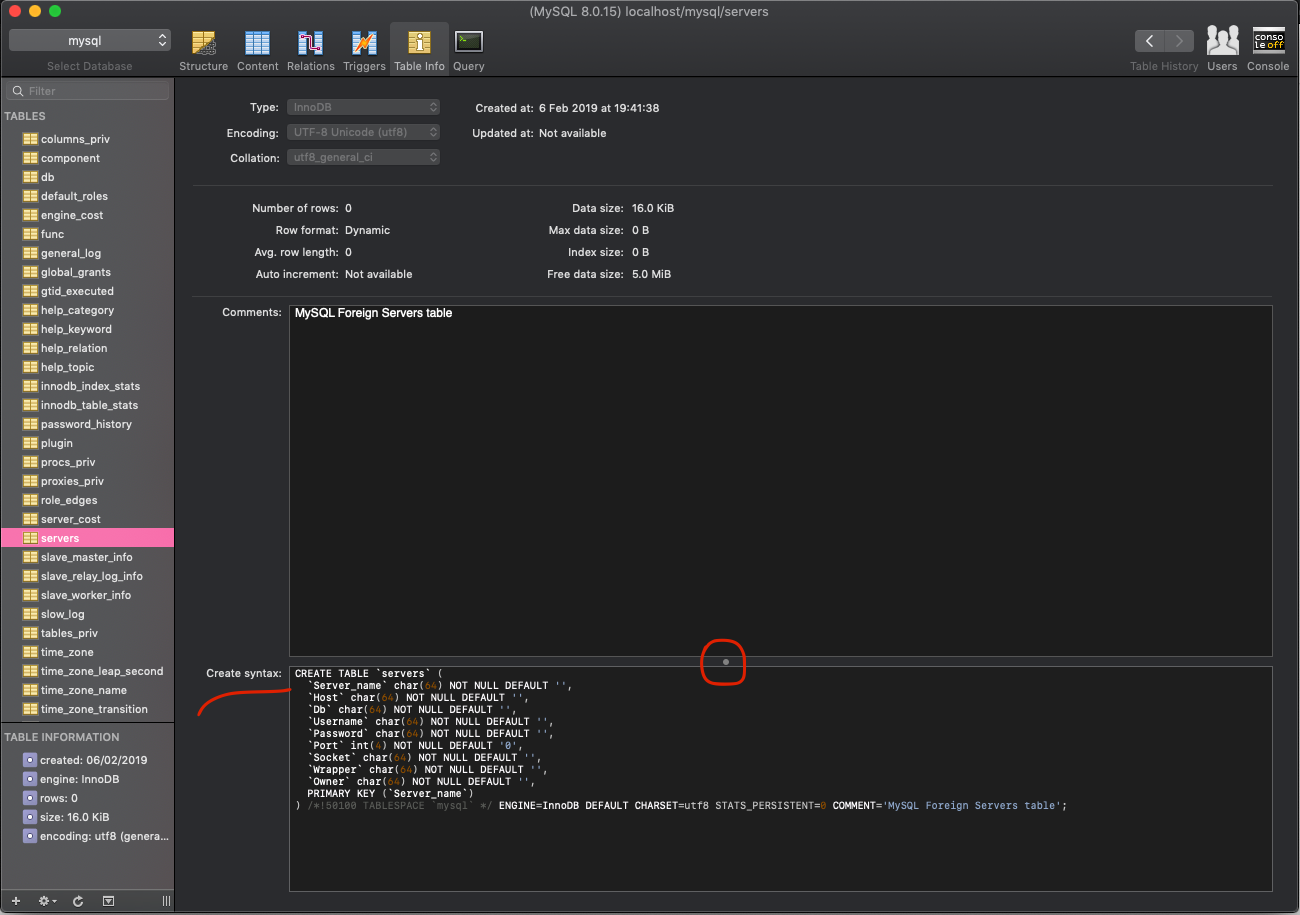
Task: Open the Type dropdown showing InnoDB
Action: [363, 107]
